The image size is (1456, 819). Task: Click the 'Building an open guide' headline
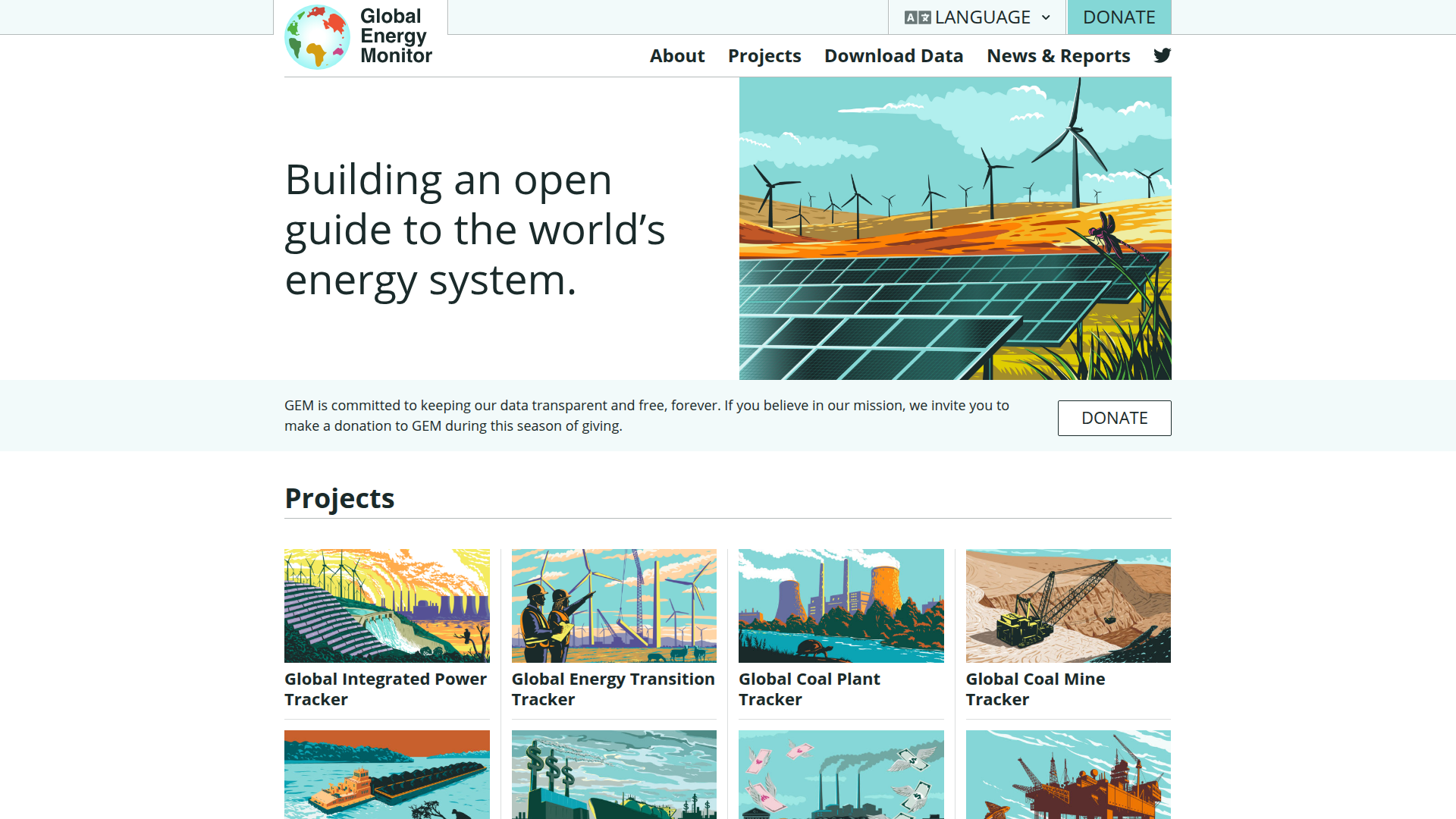475,230
